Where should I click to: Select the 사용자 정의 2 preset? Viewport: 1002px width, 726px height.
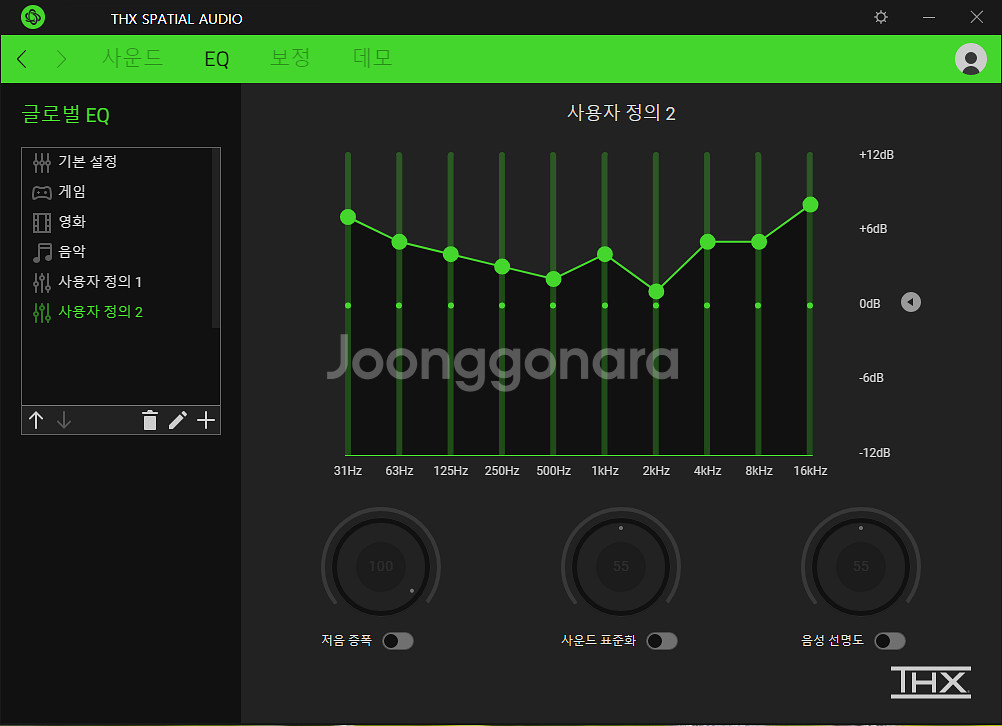118,312
